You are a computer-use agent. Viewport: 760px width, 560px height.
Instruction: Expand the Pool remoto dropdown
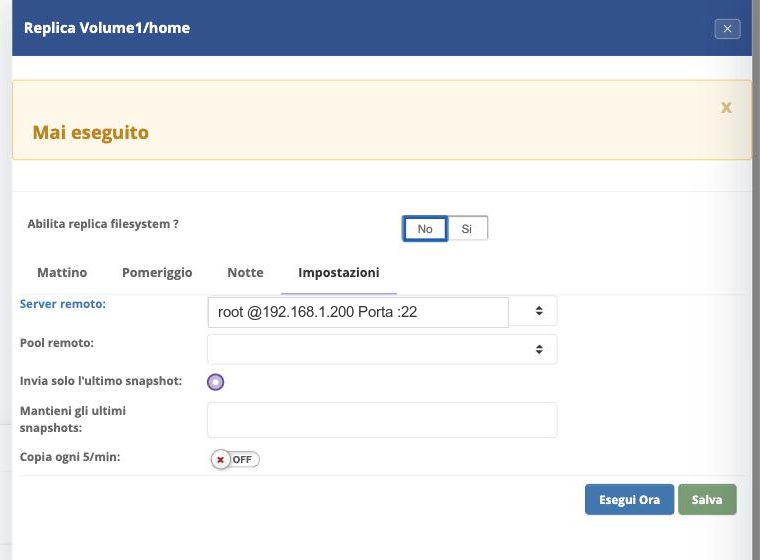pyautogui.click(x=382, y=349)
